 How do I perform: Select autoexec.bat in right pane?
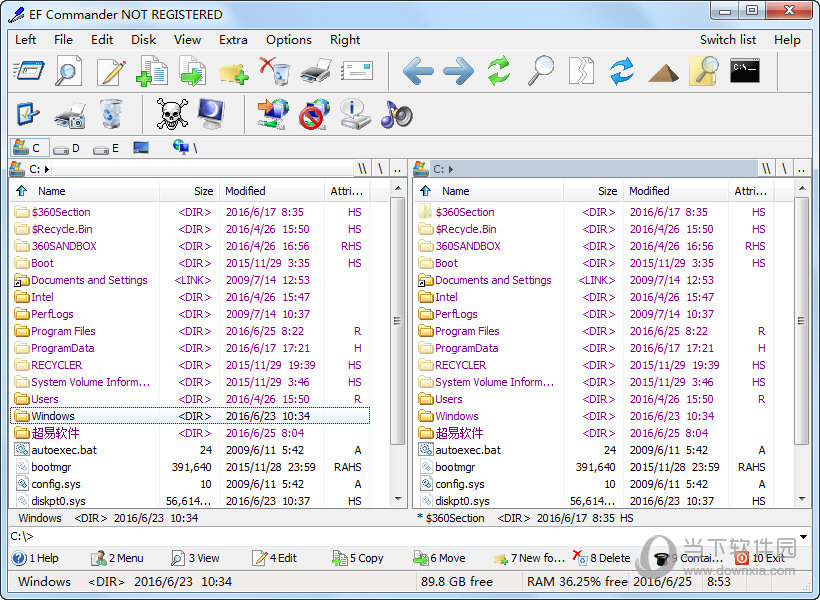click(594, 450)
